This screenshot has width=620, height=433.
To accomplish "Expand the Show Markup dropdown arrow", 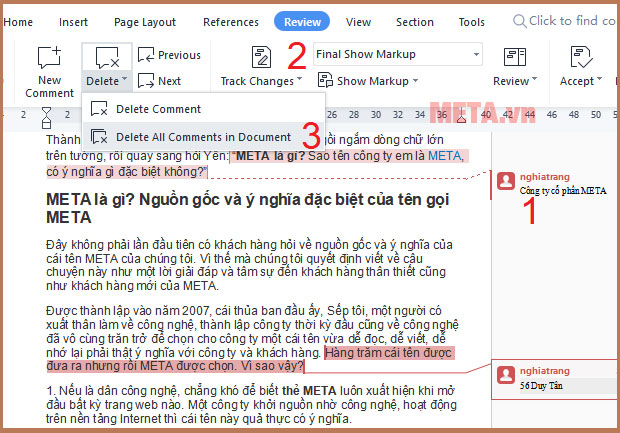I will click(415, 81).
